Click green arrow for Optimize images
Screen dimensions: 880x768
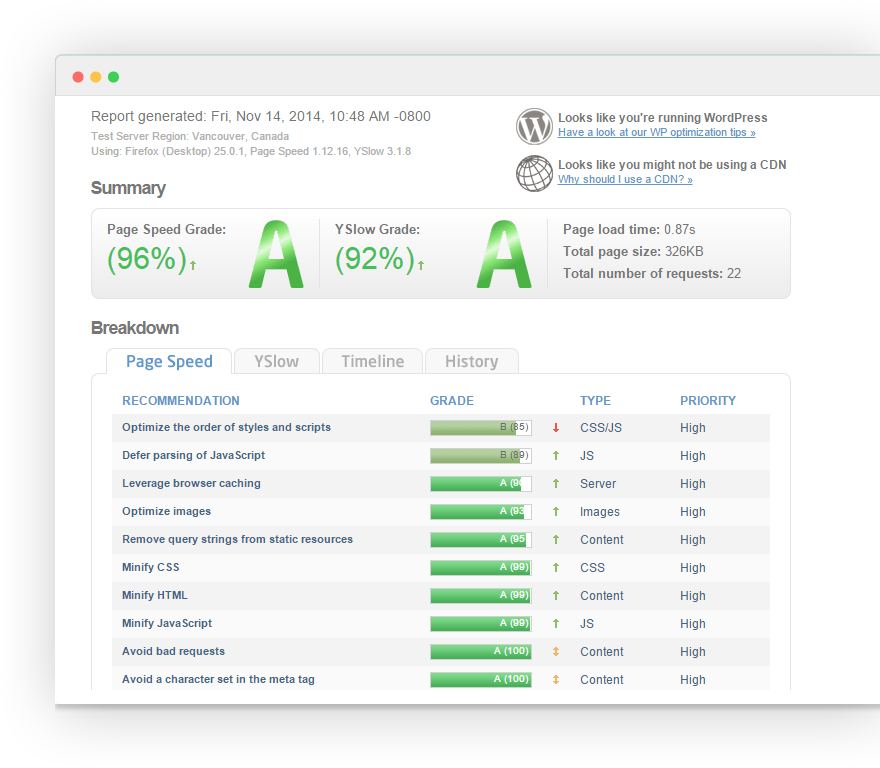556,511
